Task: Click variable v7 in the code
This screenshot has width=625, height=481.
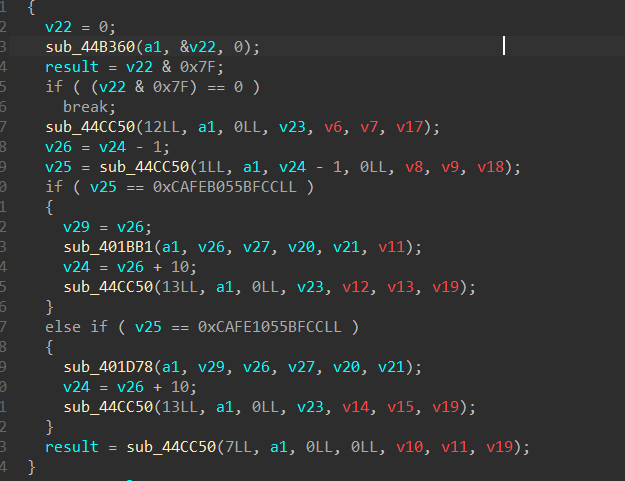Action: click(x=369, y=127)
